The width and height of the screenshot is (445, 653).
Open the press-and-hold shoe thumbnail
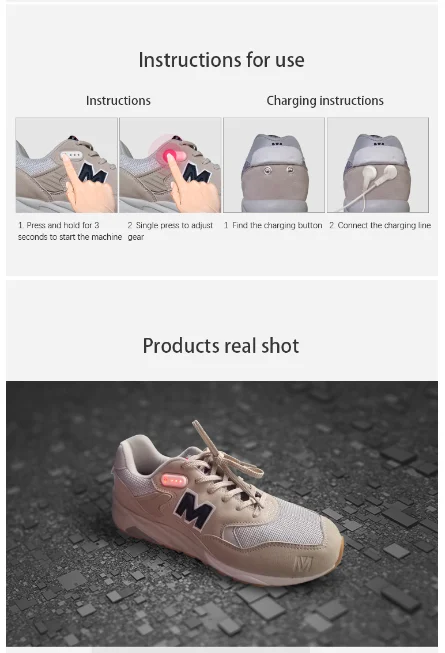click(67, 165)
